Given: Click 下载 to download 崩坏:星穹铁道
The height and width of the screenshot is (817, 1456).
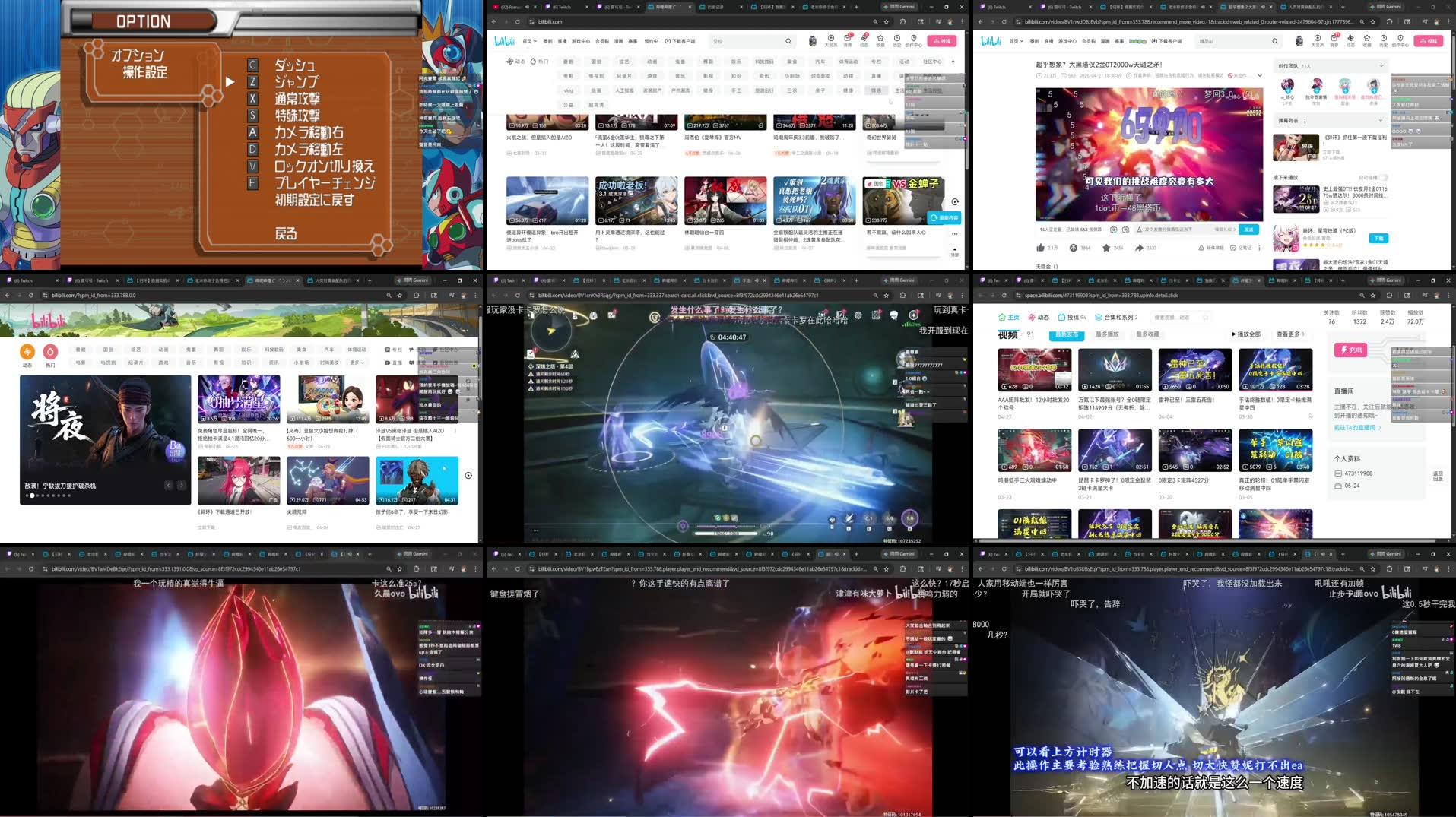Looking at the screenshot, I should (1379, 239).
